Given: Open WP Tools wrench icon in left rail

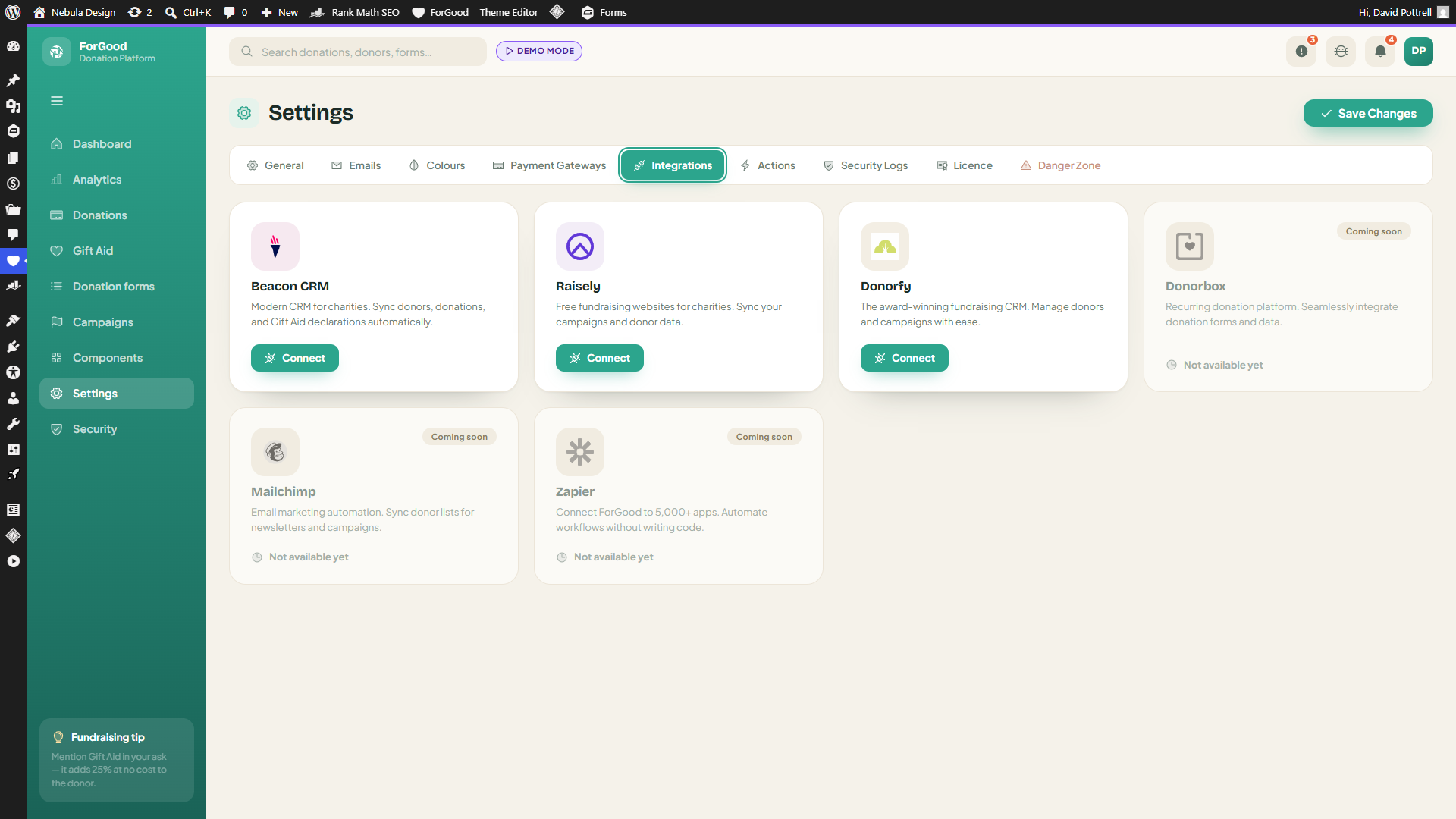Looking at the screenshot, I should 13,424.
